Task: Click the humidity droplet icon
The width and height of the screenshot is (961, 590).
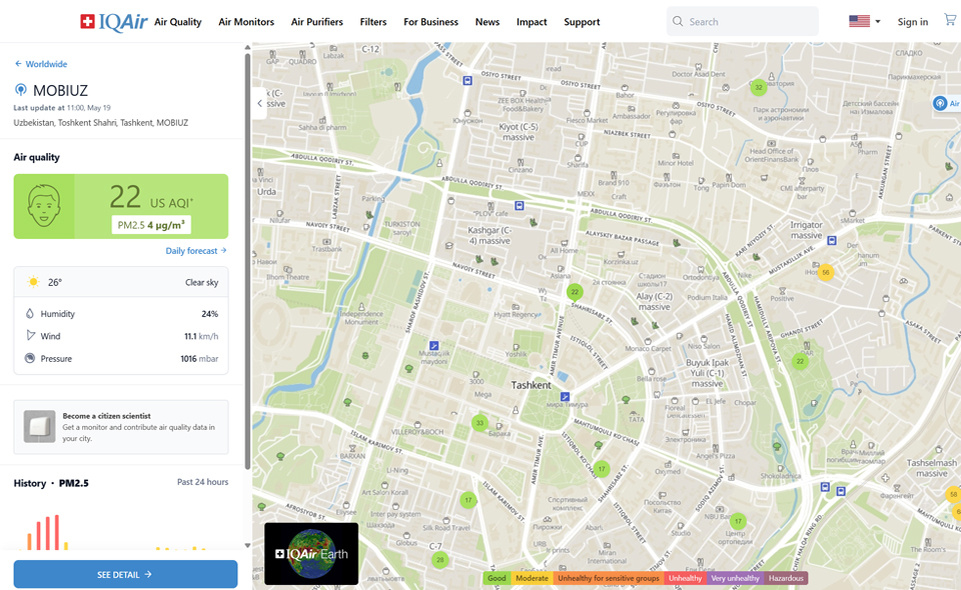Action: click(x=29, y=313)
